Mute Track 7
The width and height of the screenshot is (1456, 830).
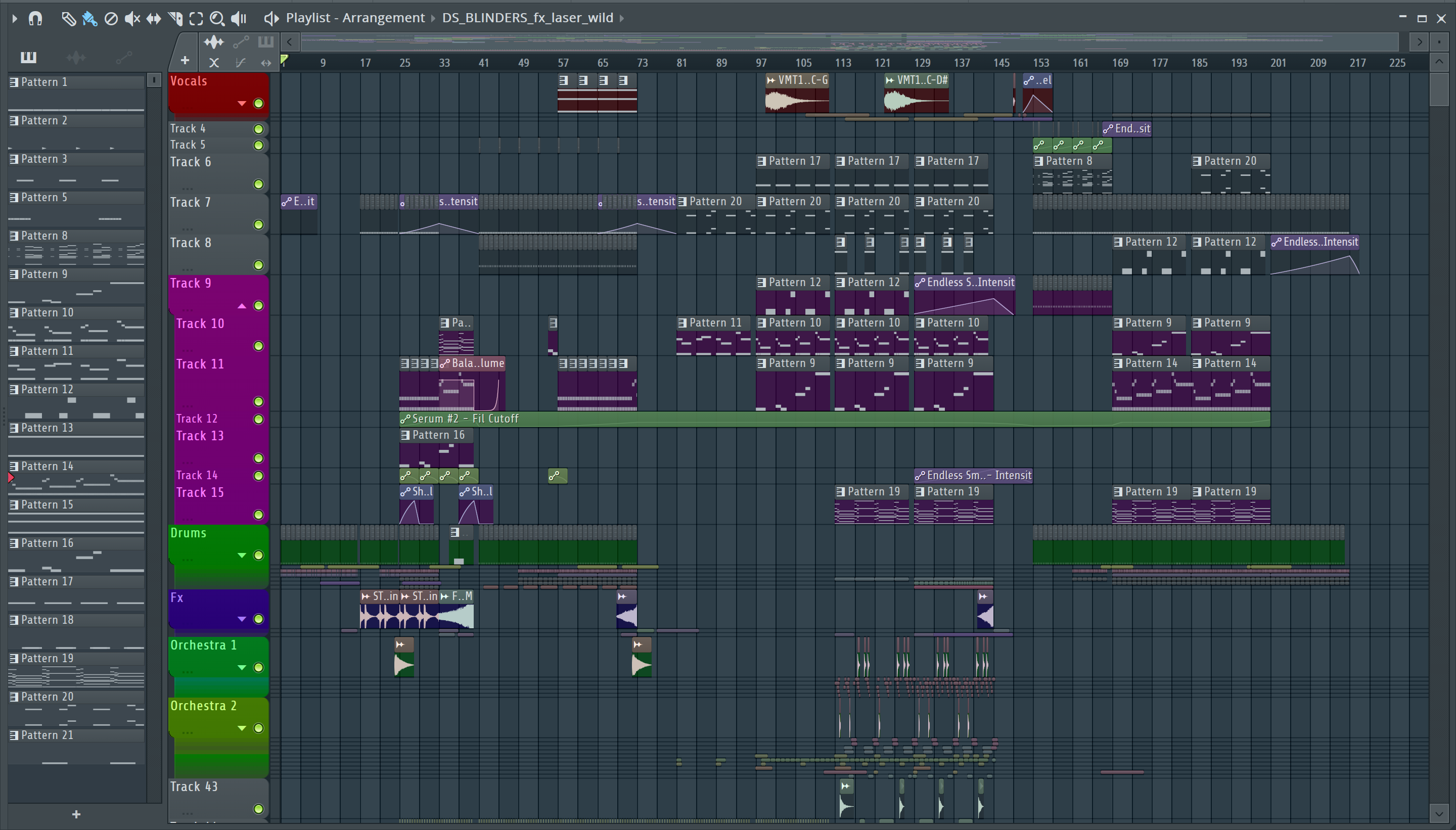pyautogui.click(x=258, y=224)
